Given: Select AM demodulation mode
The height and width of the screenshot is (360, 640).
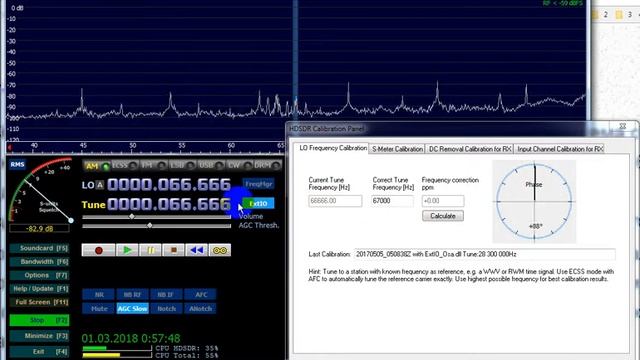Looking at the screenshot, I should click(97, 166).
